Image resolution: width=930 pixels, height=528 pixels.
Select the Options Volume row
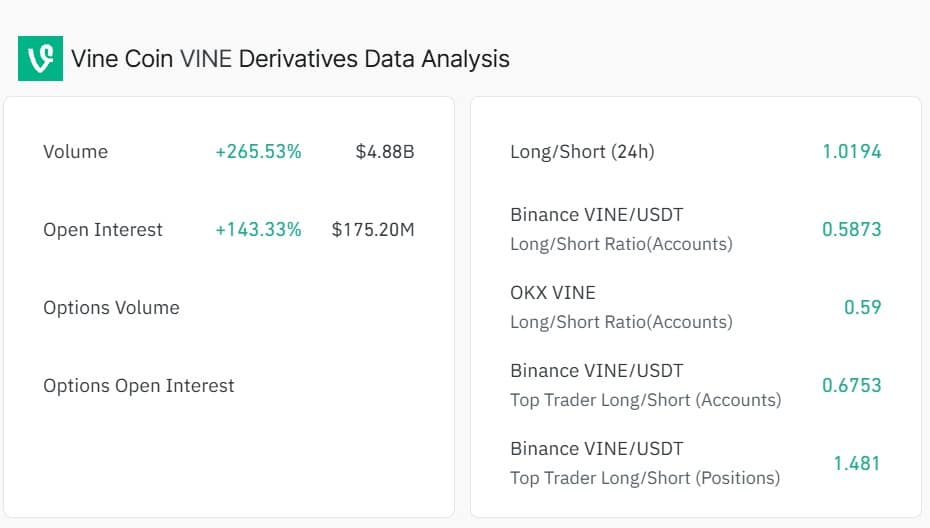111,308
